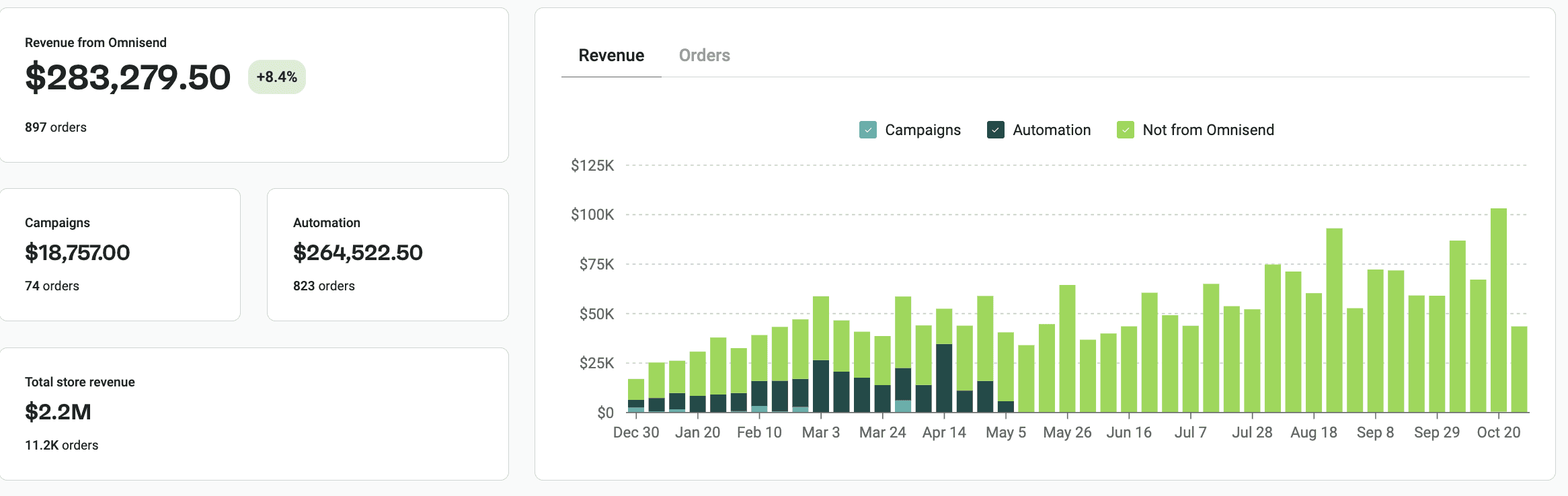Viewport: 1568px width, 496px height.
Task: Click the $125K y-axis label
Action: point(592,165)
